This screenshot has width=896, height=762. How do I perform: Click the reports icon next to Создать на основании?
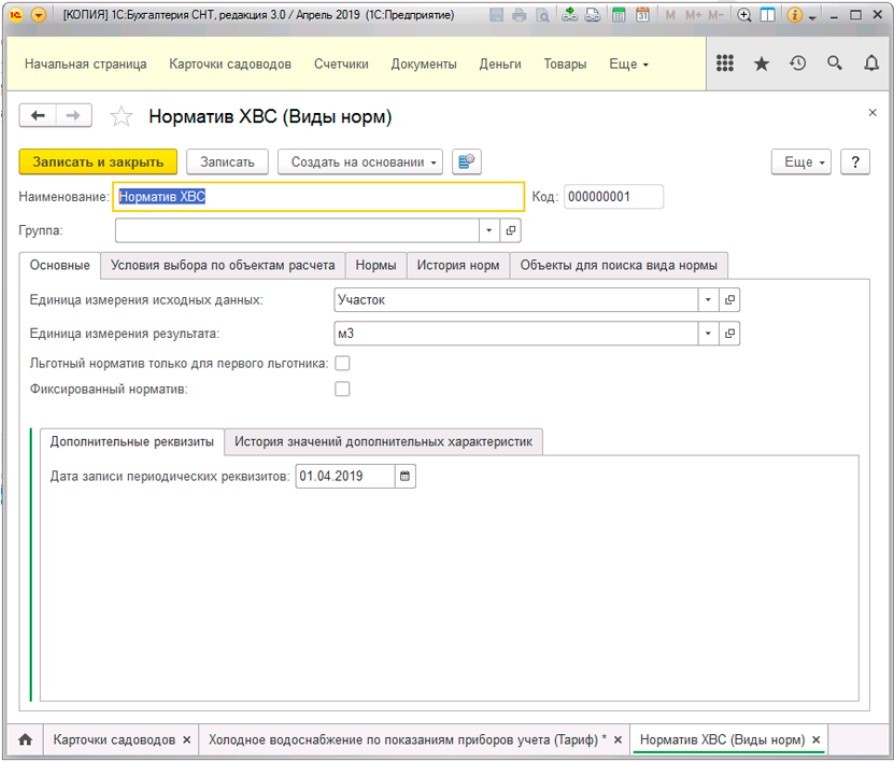coord(467,162)
